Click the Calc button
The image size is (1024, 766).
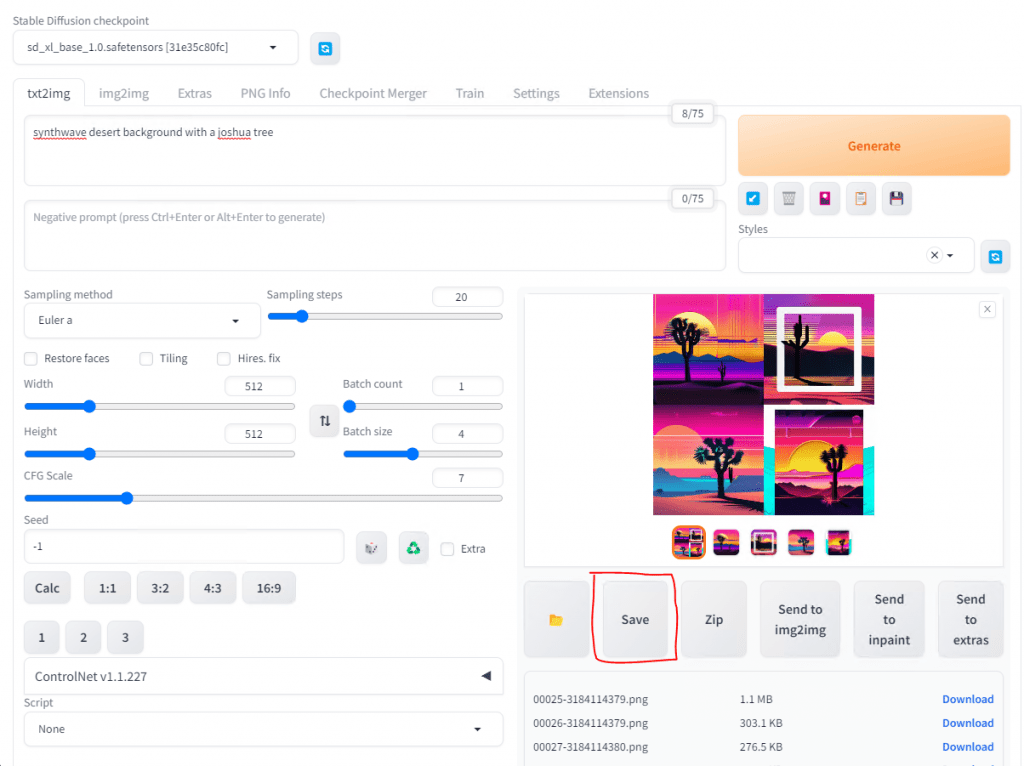click(47, 588)
